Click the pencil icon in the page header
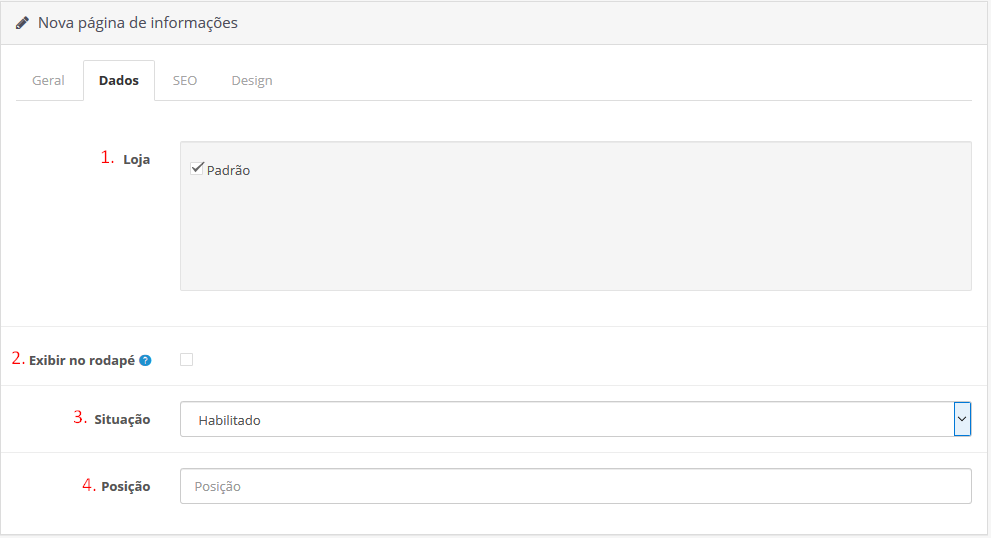Screen dimensions: 991x538 coord(22,22)
